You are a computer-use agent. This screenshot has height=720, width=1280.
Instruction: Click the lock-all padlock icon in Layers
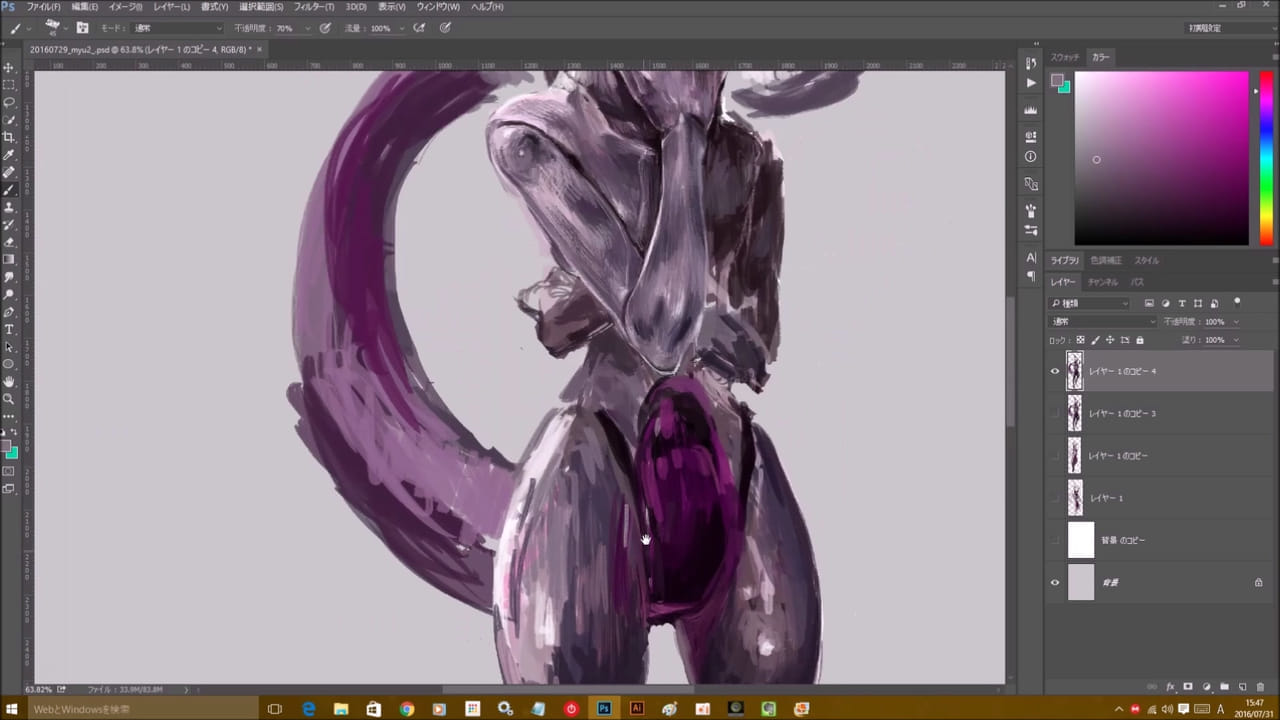point(1139,340)
